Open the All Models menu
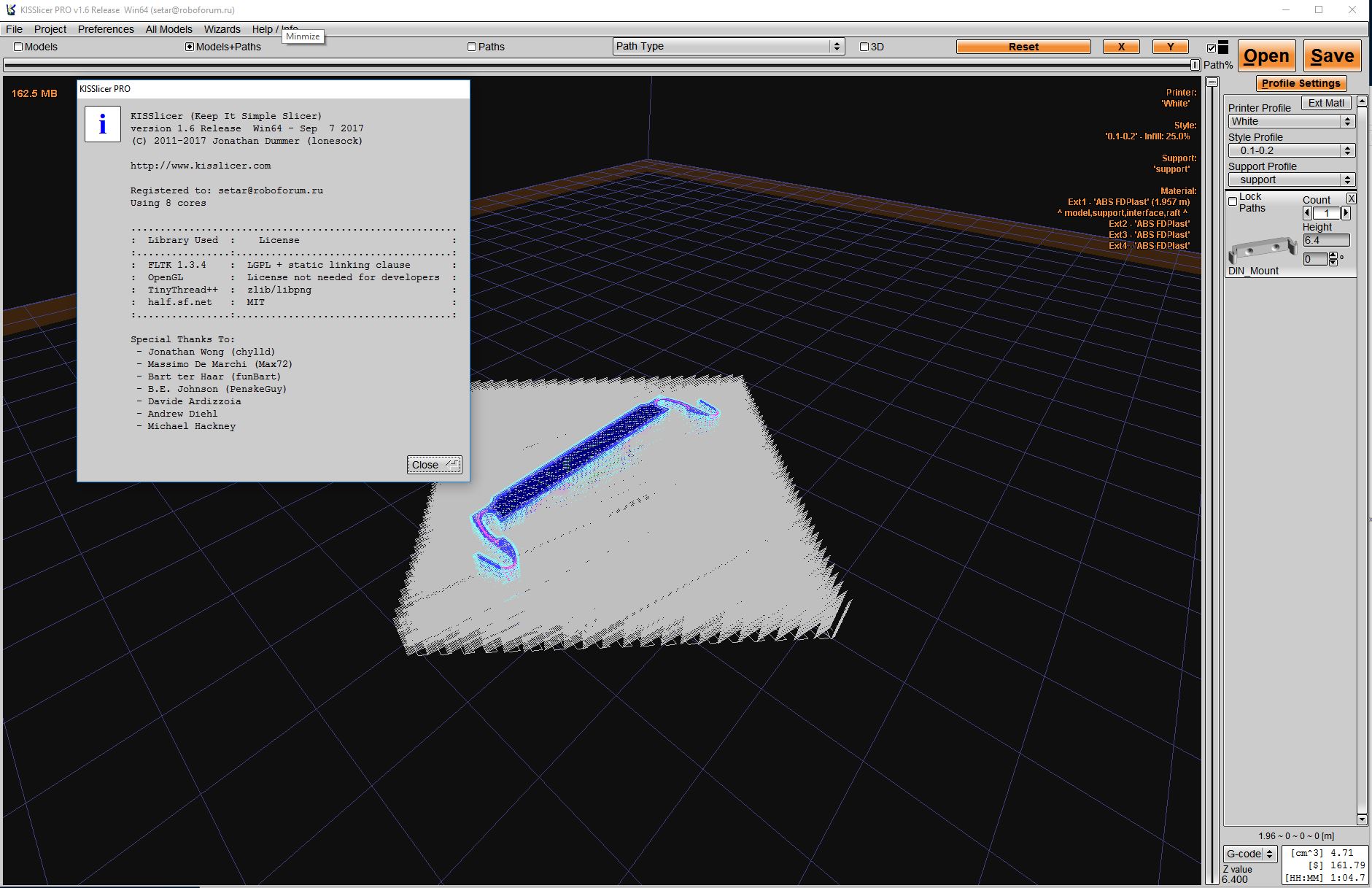 tap(168, 29)
